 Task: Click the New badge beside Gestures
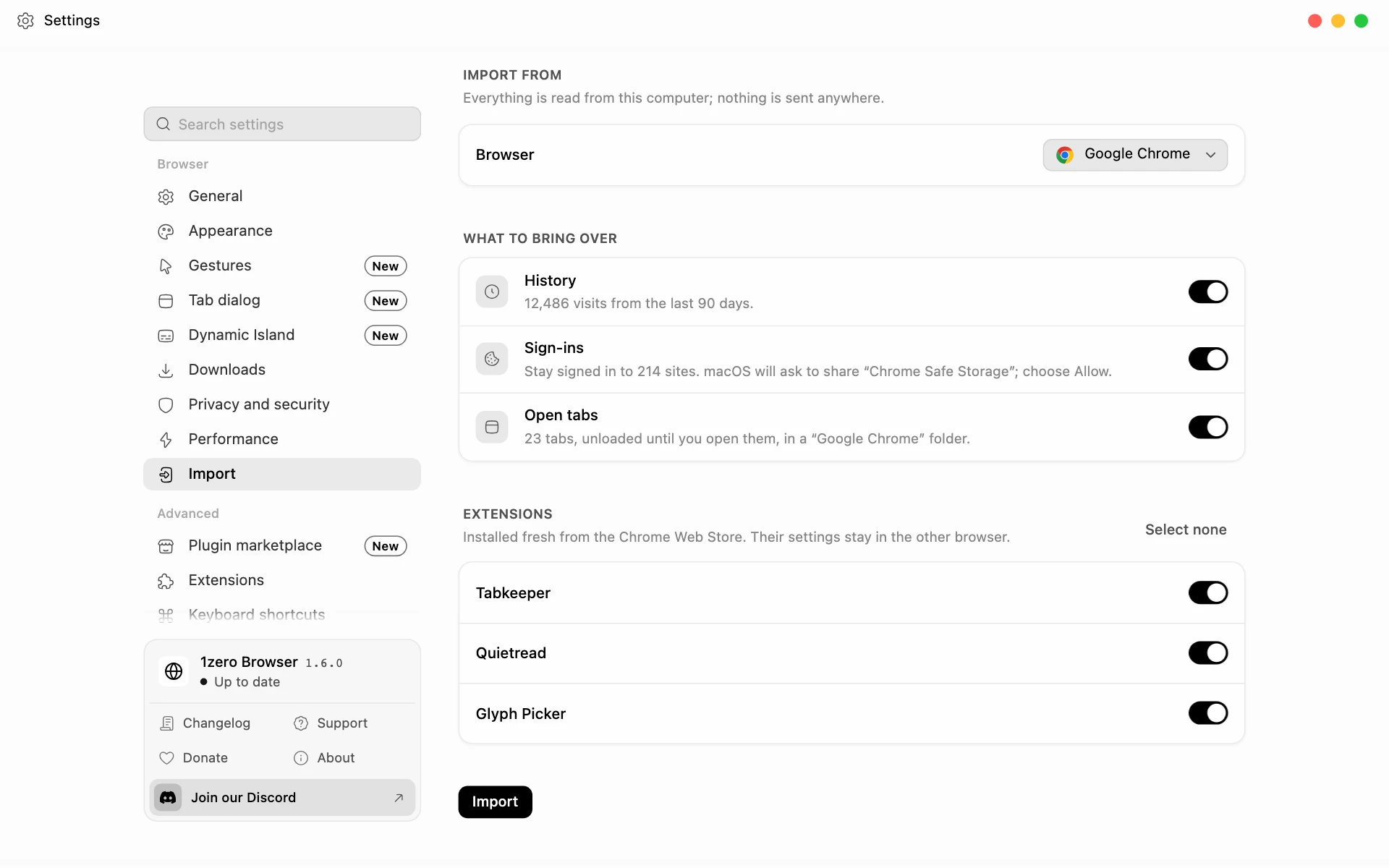[x=386, y=266]
